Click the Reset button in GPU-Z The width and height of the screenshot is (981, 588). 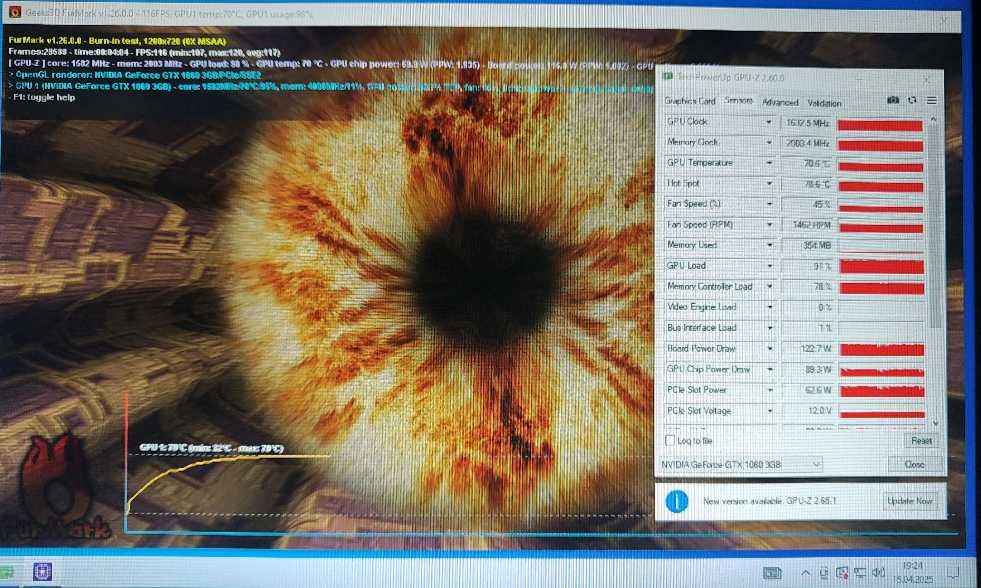(921, 441)
